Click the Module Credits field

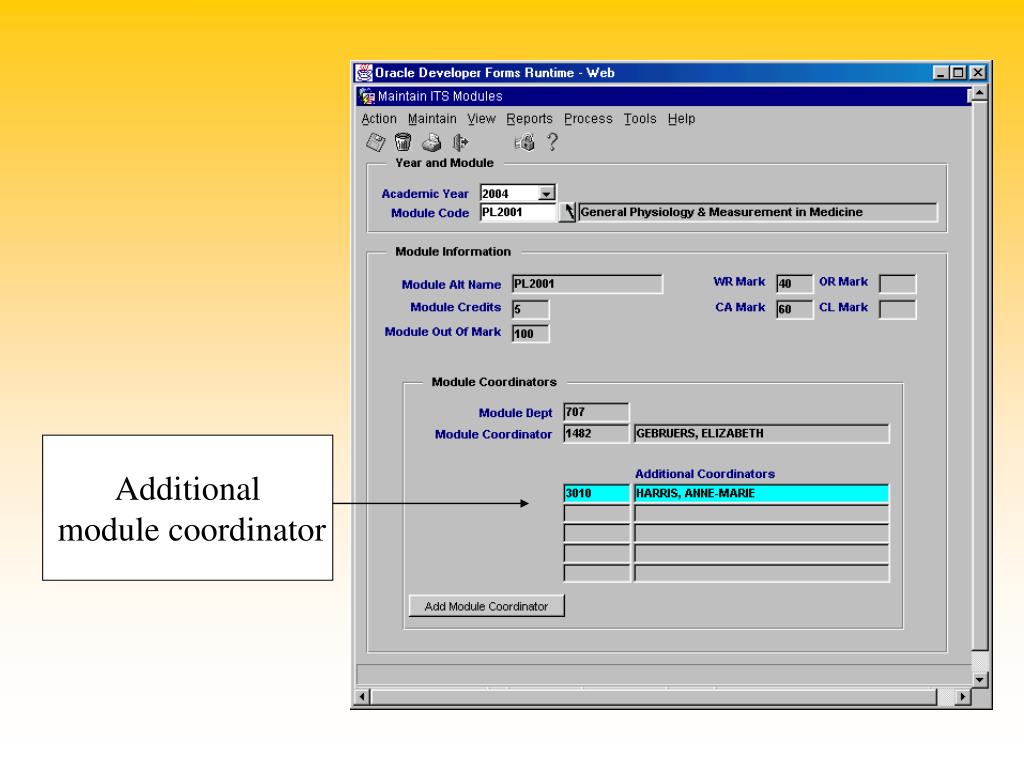point(530,309)
